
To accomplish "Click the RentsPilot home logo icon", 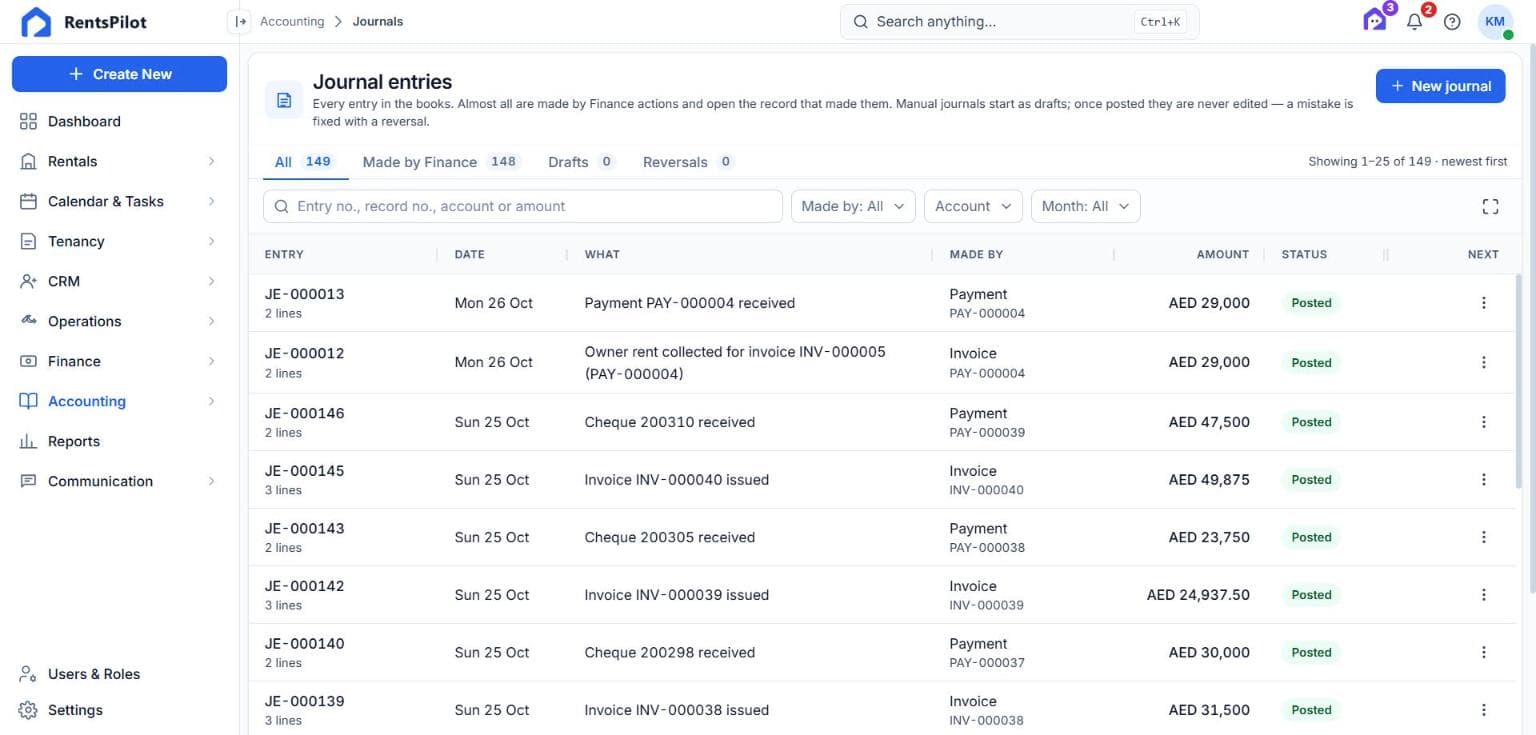I will 36,22.
